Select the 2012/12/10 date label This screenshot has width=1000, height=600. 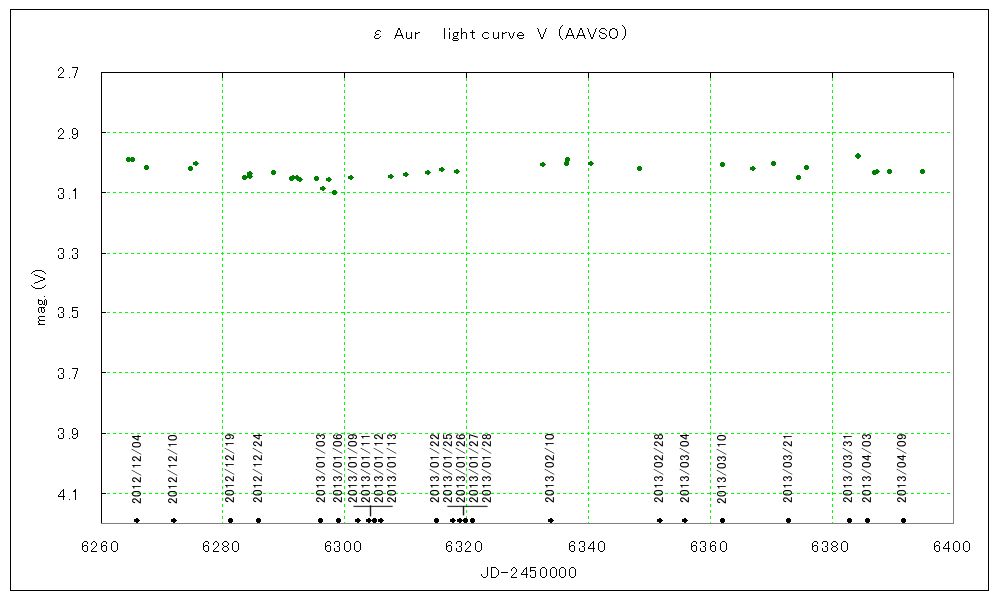[x=173, y=468]
